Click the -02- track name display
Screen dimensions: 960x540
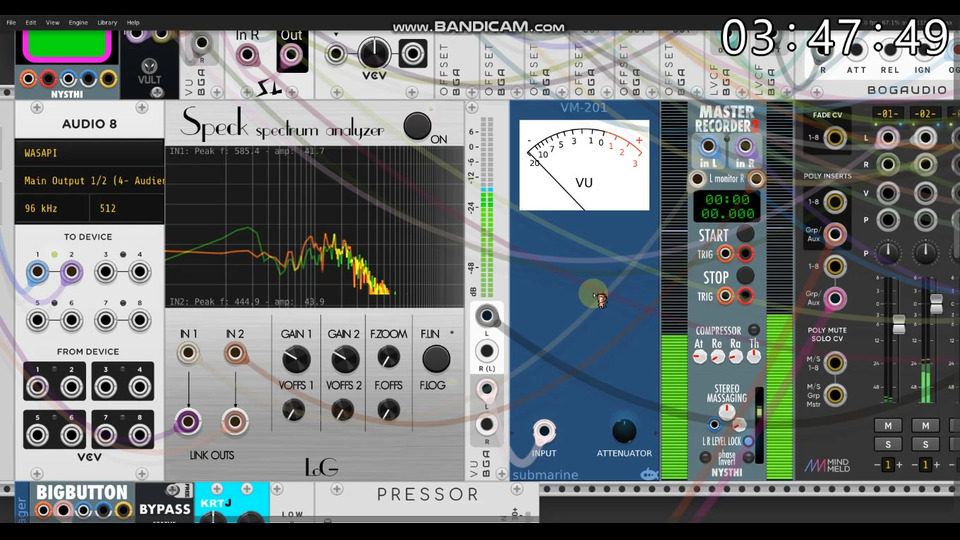(925, 114)
